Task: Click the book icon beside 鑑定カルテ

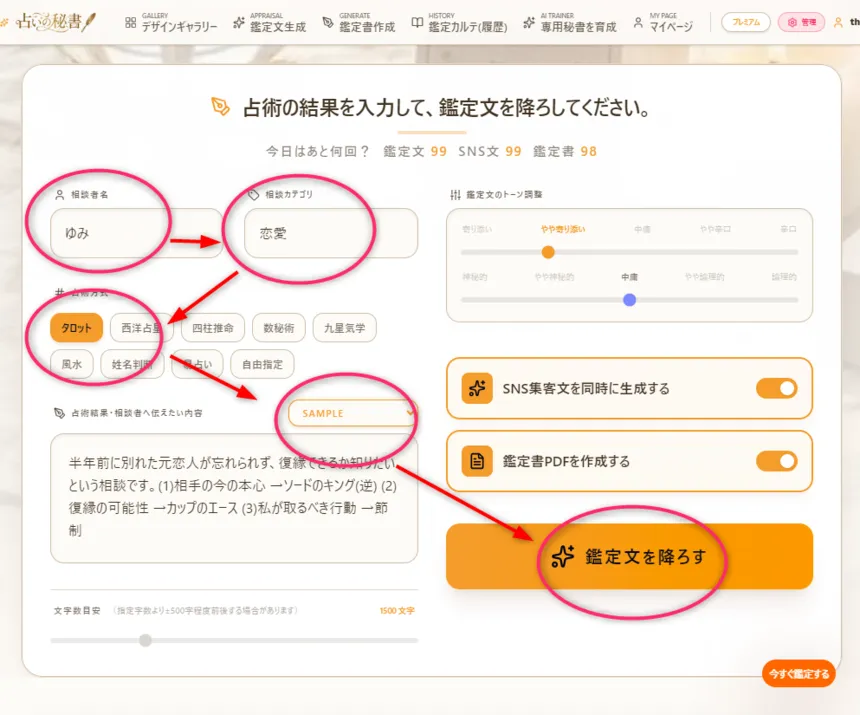Action: [417, 22]
